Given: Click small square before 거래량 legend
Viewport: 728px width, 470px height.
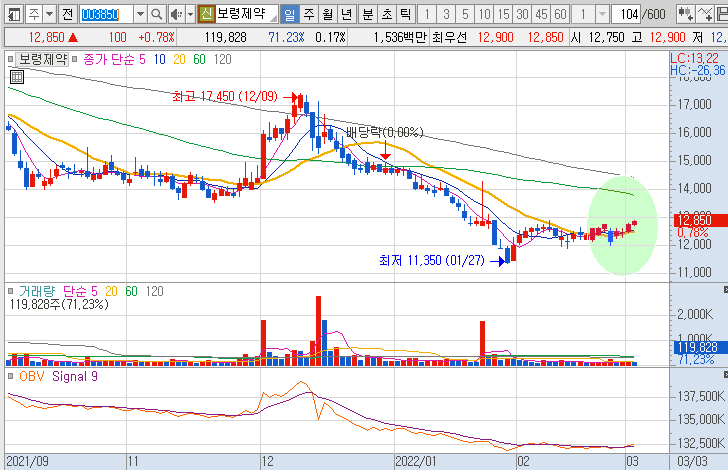Looking at the screenshot, I should coord(11,291).
